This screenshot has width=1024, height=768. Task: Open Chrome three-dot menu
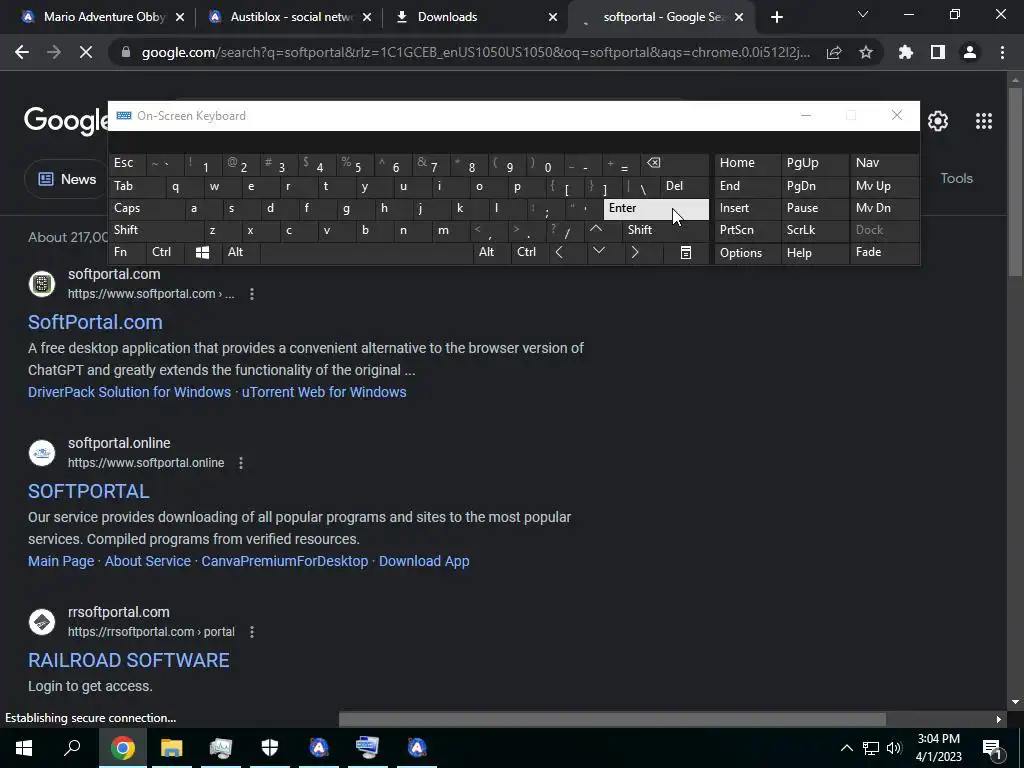[x=1002, y=52]
